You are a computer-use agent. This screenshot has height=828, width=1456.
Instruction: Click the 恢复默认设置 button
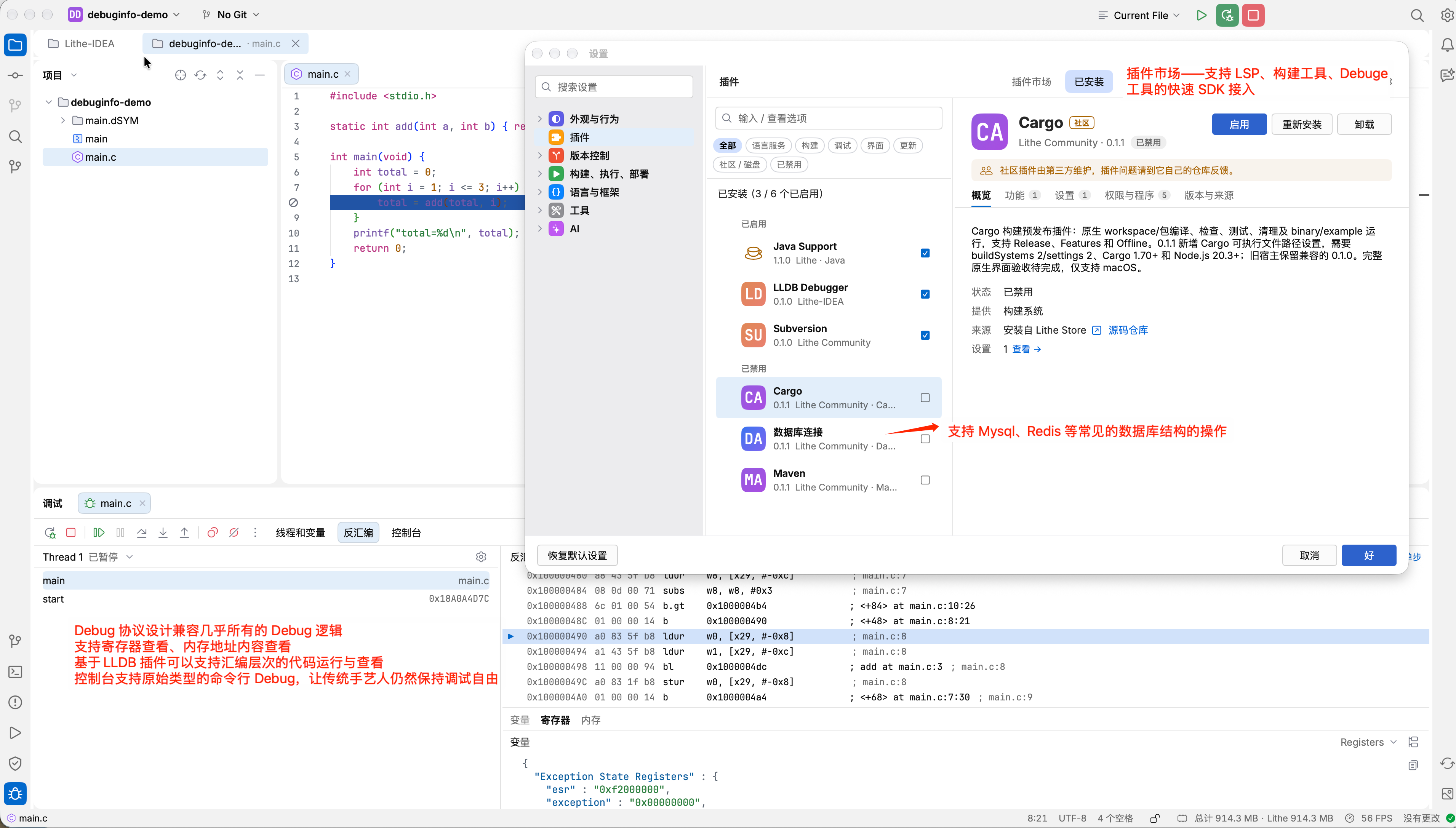pyautogui.click(x=577, y=556)
